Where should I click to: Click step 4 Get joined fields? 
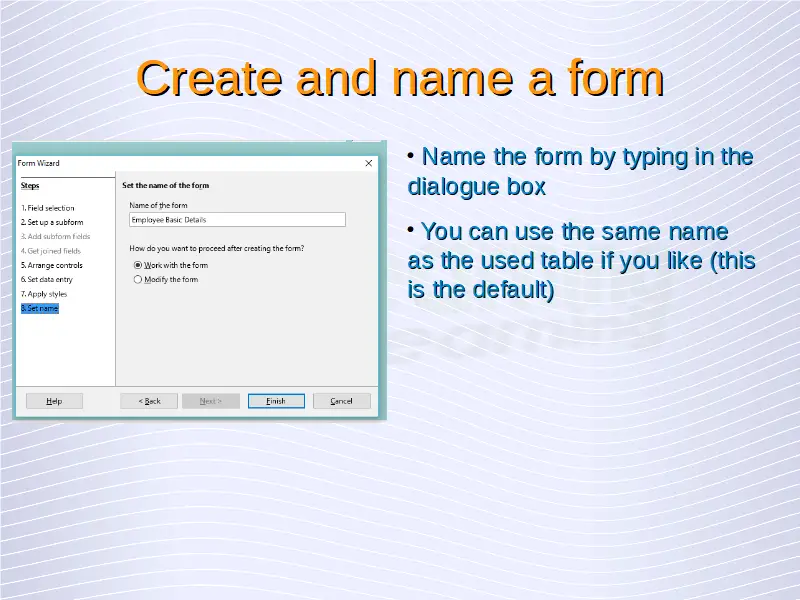(51, 251)
